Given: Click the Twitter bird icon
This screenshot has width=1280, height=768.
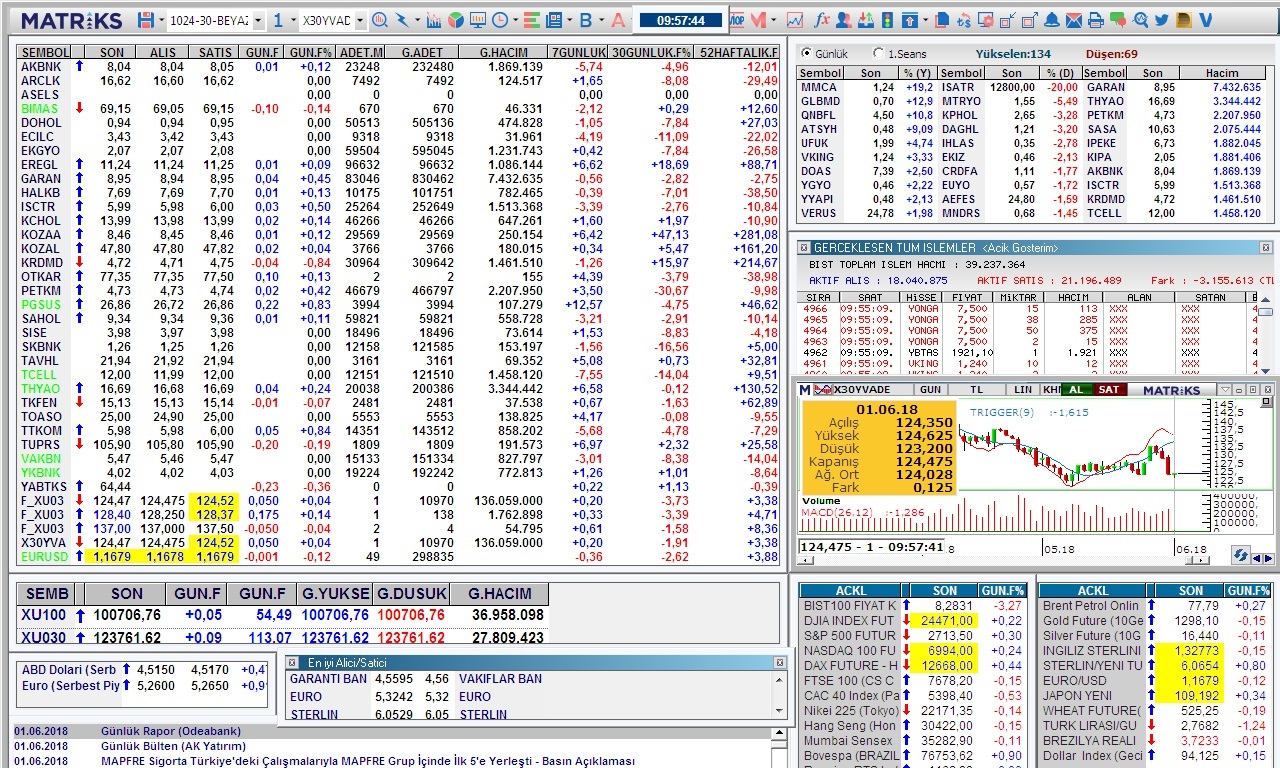Looking at the screenshot, I should click(x=1161, y=20).
